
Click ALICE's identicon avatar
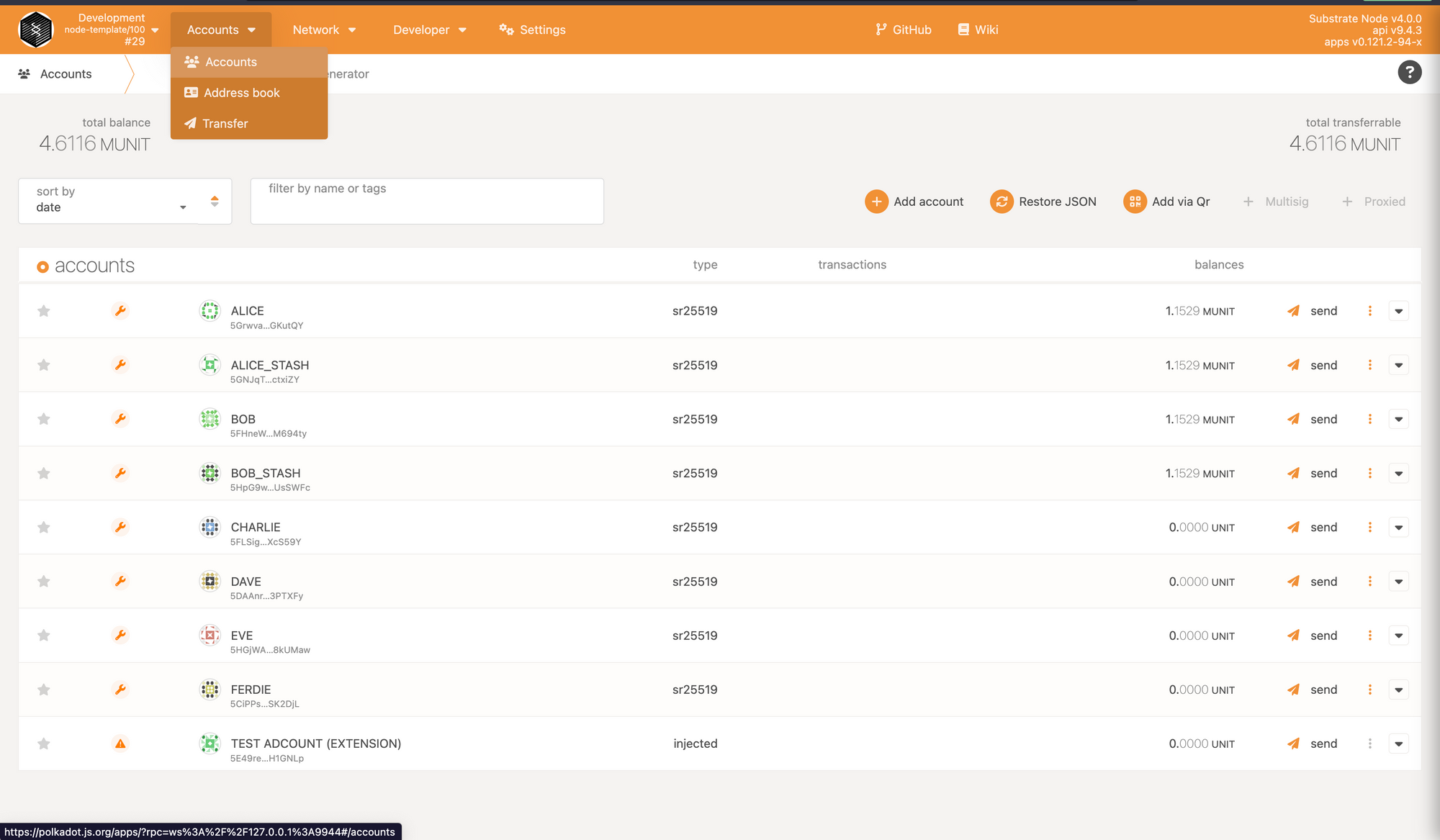(210, 311)
